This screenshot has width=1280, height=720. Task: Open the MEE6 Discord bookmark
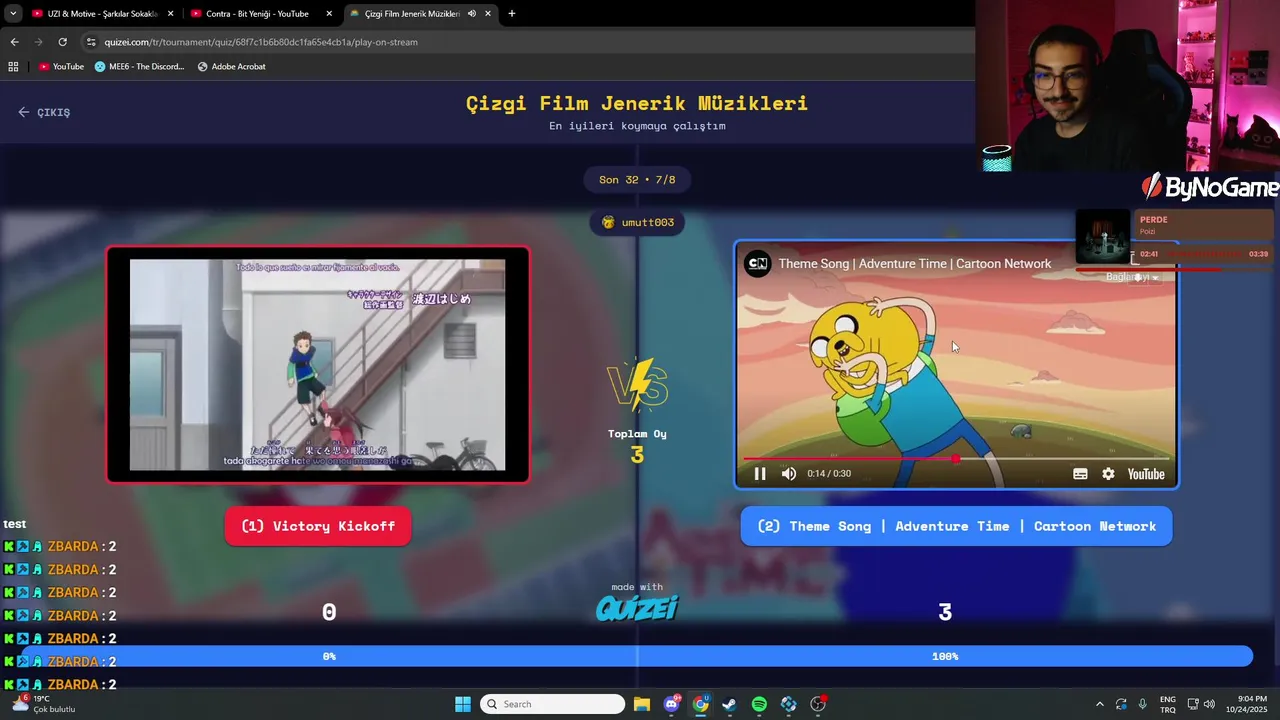point(140,67)
